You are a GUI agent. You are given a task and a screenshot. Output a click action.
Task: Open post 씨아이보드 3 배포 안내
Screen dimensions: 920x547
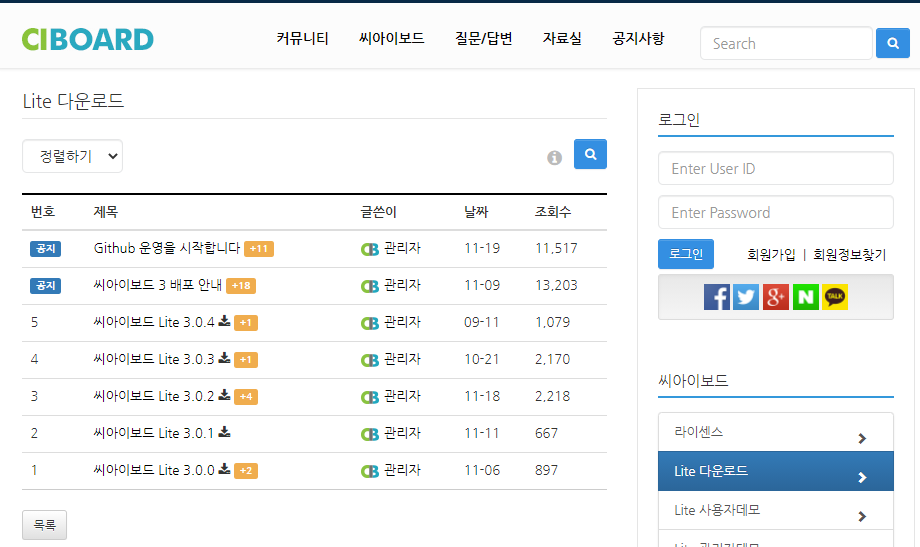pos(157,285)
